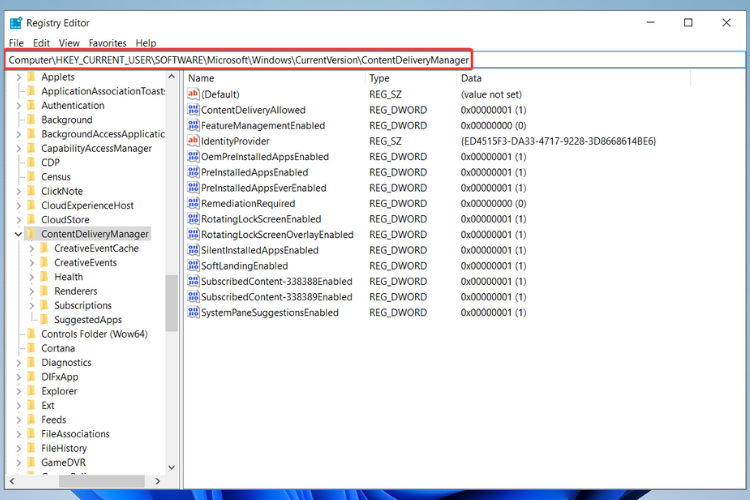This screenshot has width=750, height=500.
Task: Click the Background folder icon
Action: click(31, 120)
